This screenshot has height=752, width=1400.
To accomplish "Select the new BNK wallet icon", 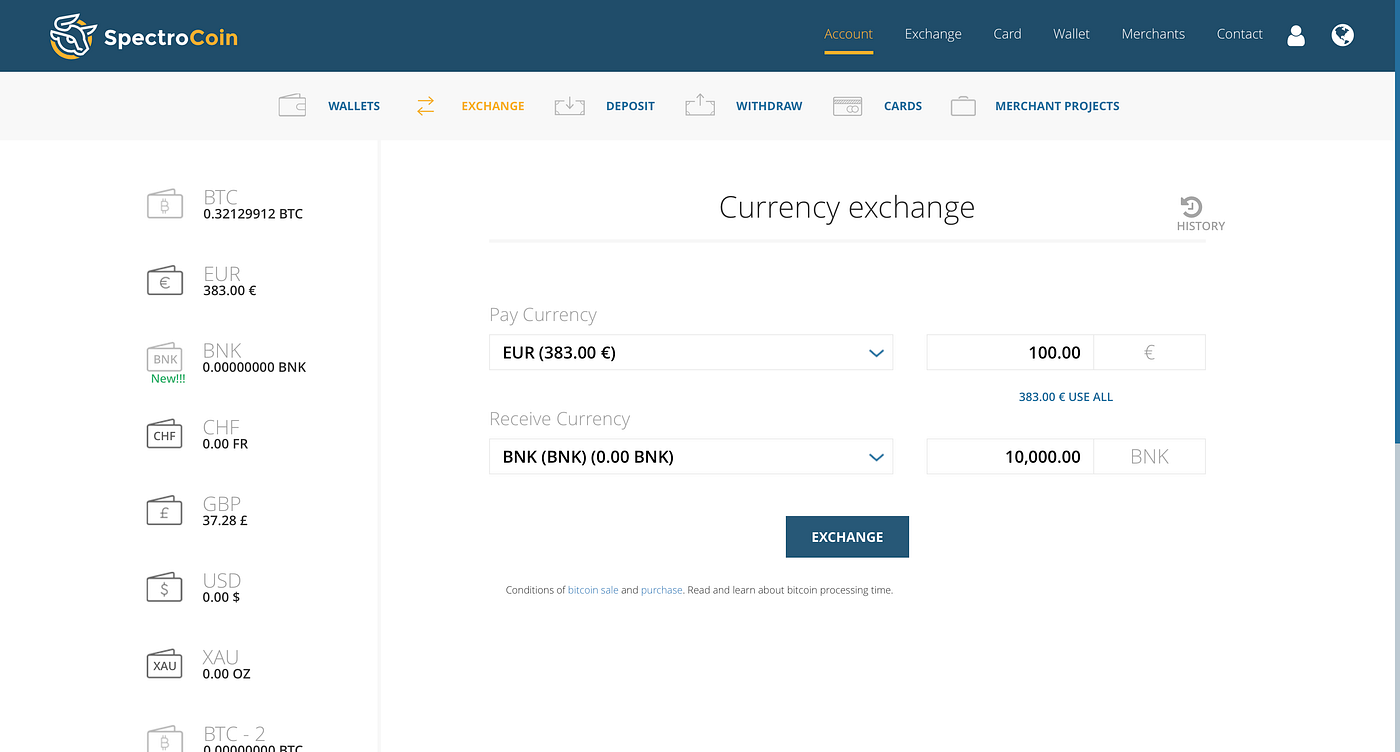I will (x=165, y=358).
